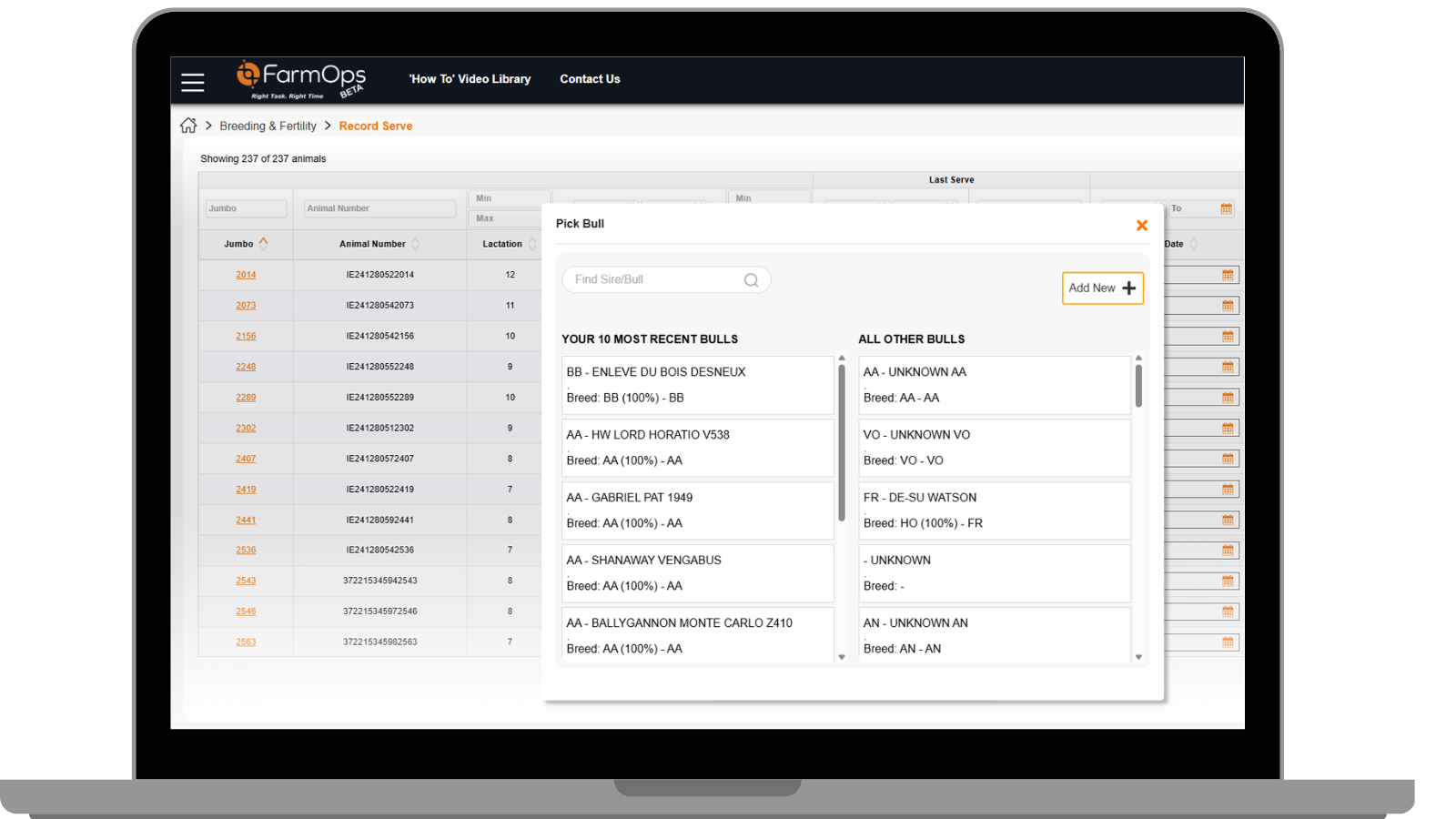Click the FarmOps logo
This screenshot has height=819, width=1456.
[301, 79]
